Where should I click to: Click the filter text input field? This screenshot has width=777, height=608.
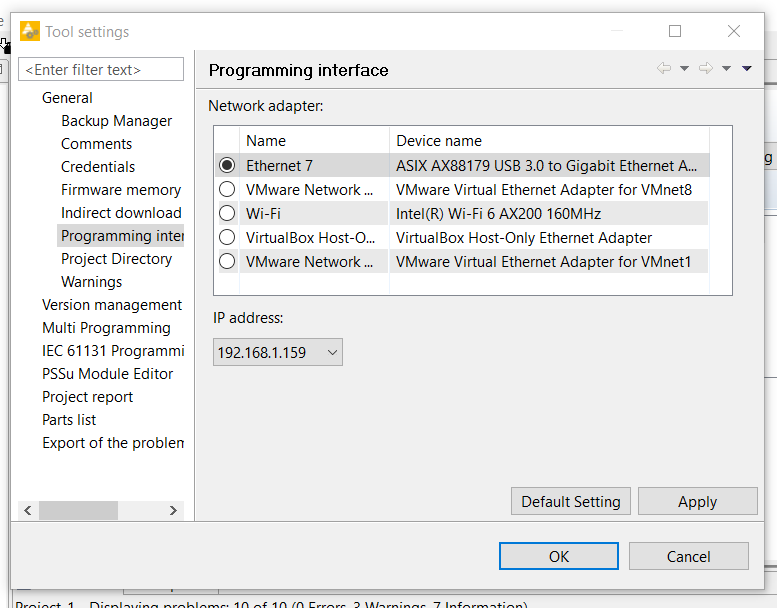[101, 69]
